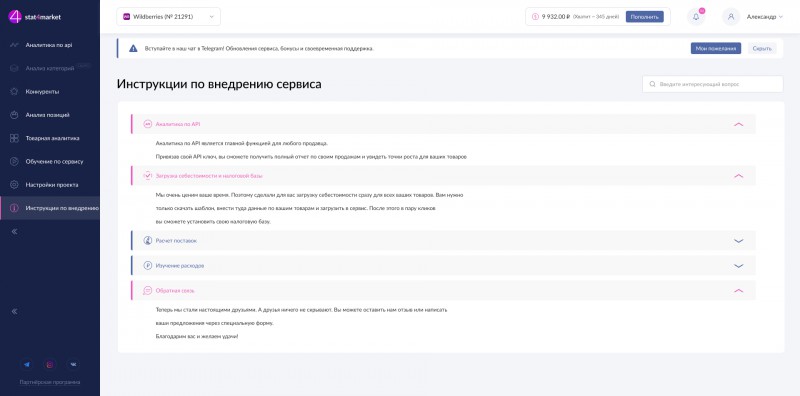
Task: Collapse the Обратная связь section chevron
Action: point(738,290)
